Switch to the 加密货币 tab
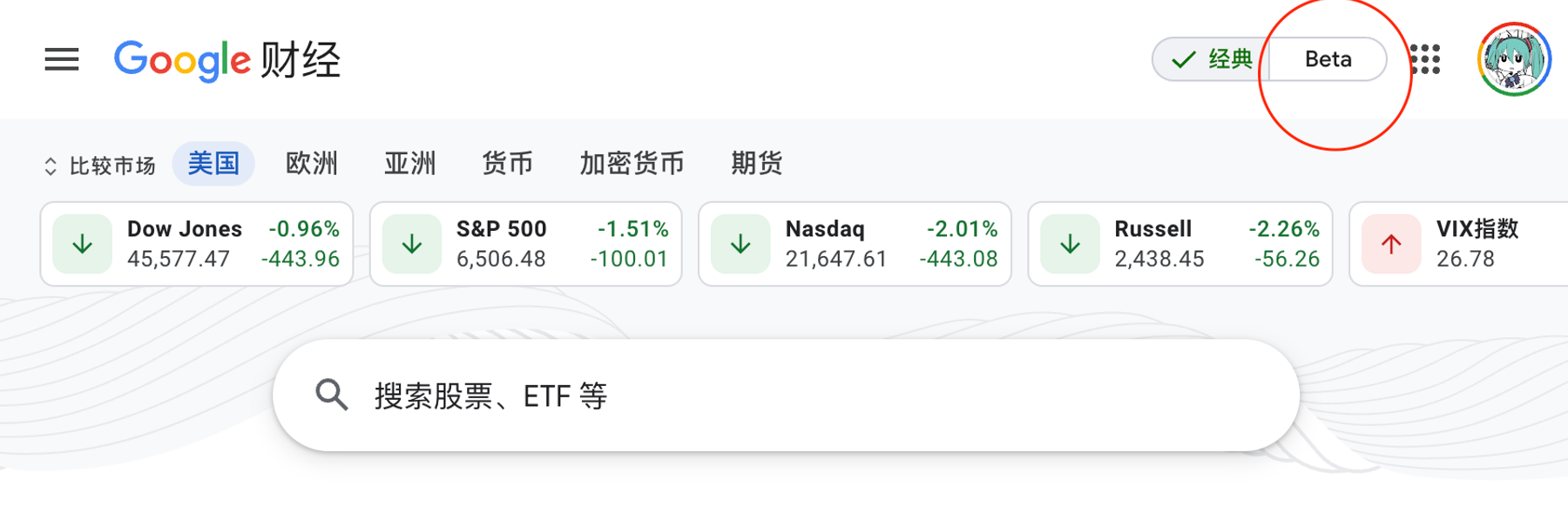This screenshot has height=507, width=1568. tap(631, 164)
